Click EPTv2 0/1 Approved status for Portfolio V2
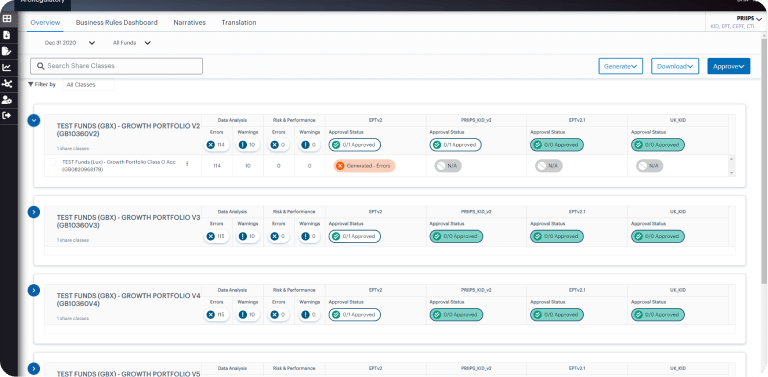 tap(355, 145)
